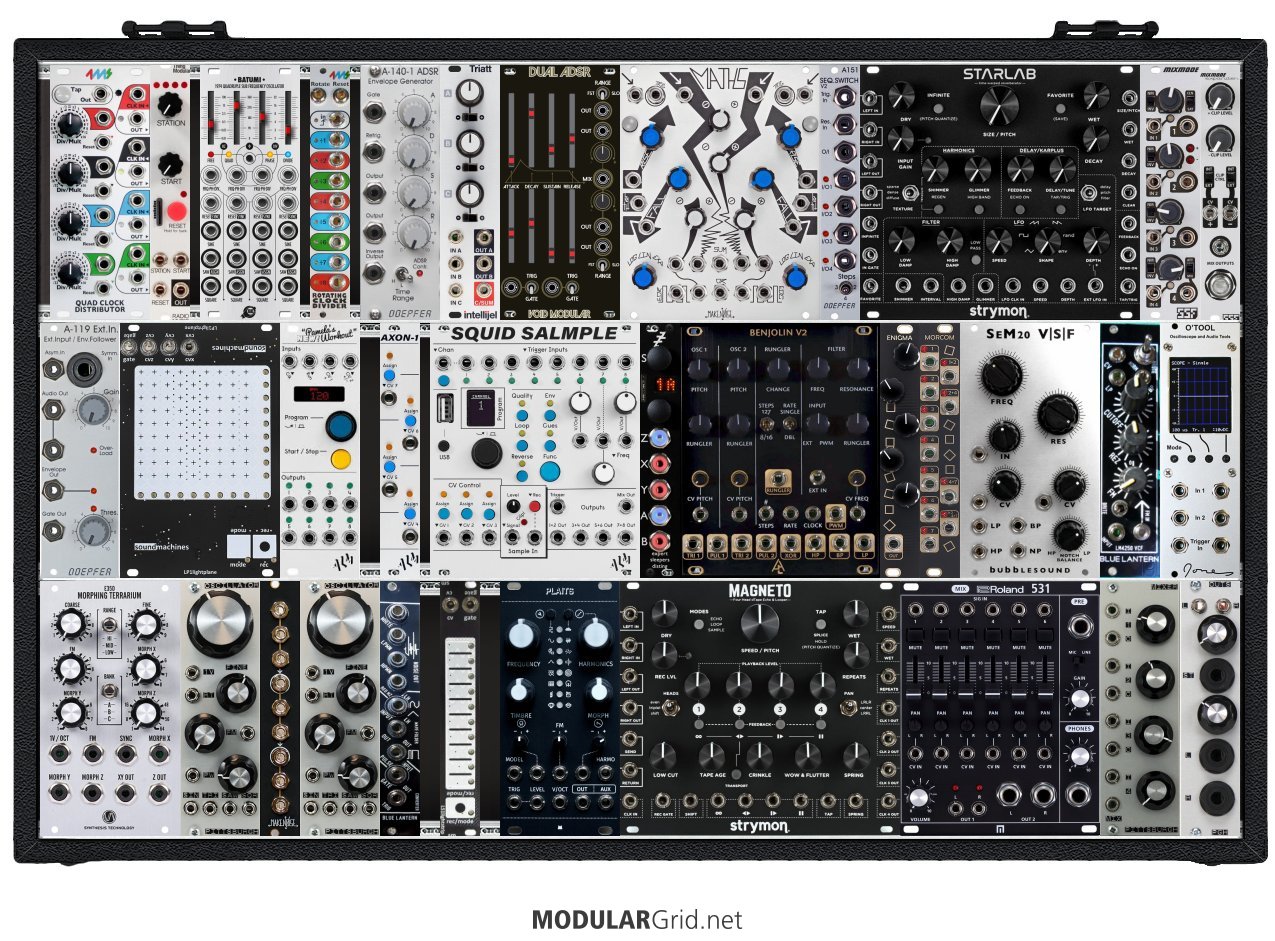This screenshot has width=1275, height=941.
Task: Turn the S knob on disting
Action: (661, 357)
